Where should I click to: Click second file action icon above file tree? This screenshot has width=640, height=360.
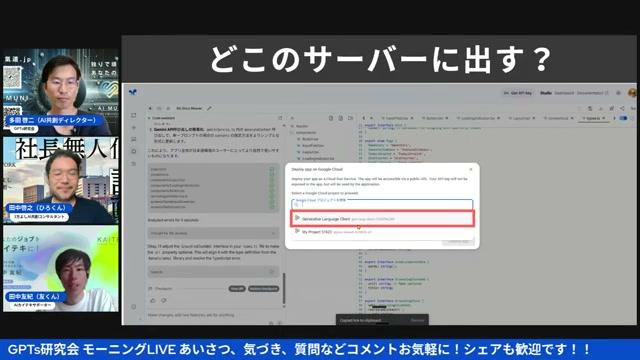tap(340, 118)
